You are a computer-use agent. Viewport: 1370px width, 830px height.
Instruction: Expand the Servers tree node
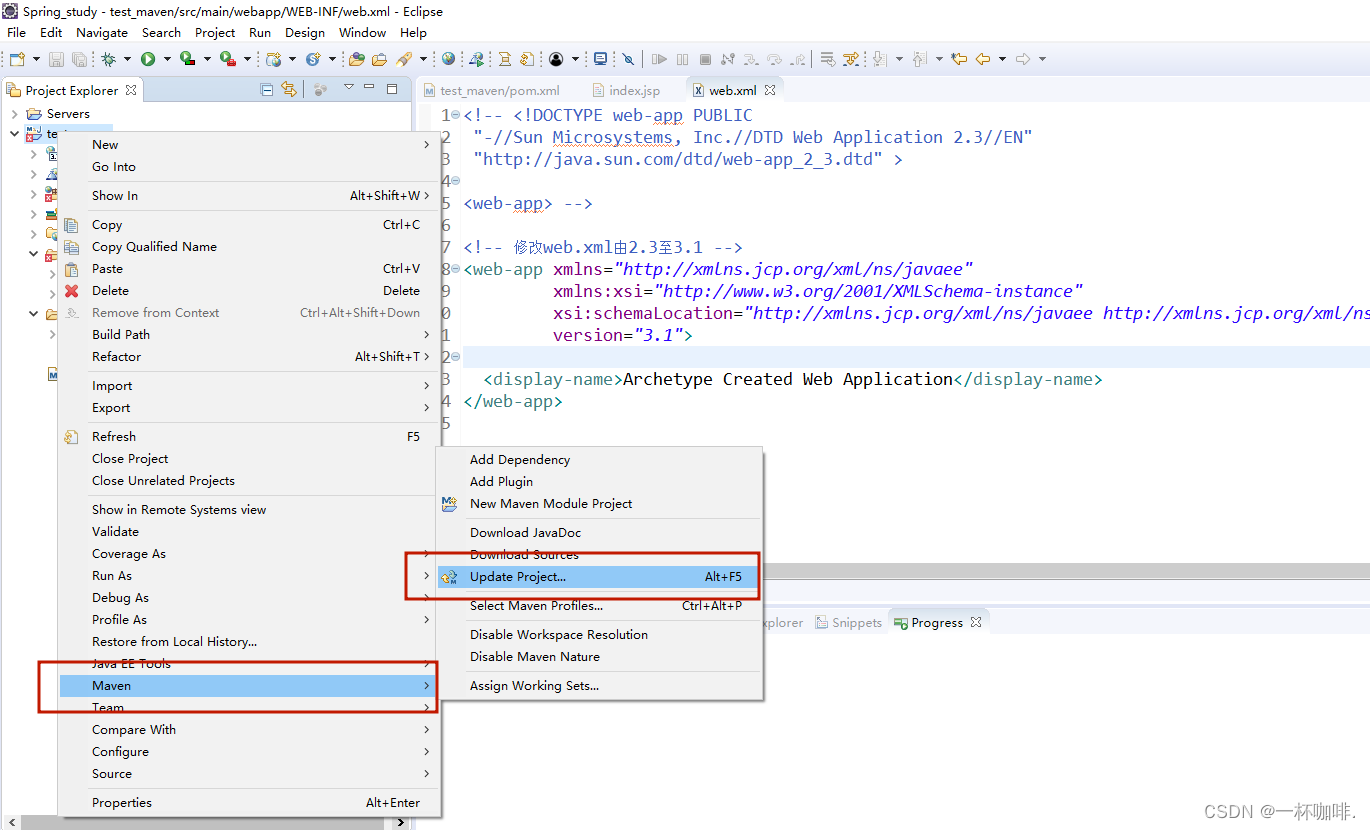click(x=15, y=114)
